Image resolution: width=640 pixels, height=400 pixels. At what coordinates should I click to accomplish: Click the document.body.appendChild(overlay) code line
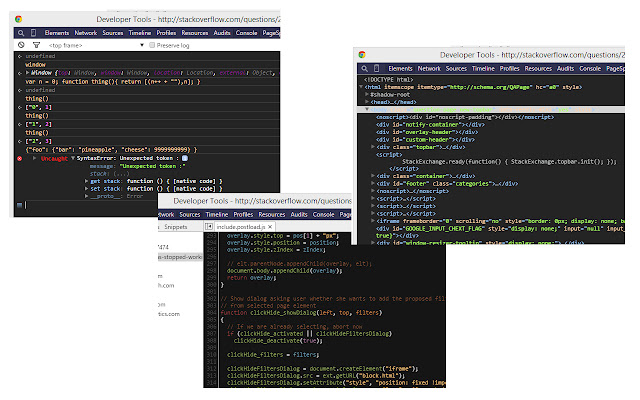(x=284, y=271)
